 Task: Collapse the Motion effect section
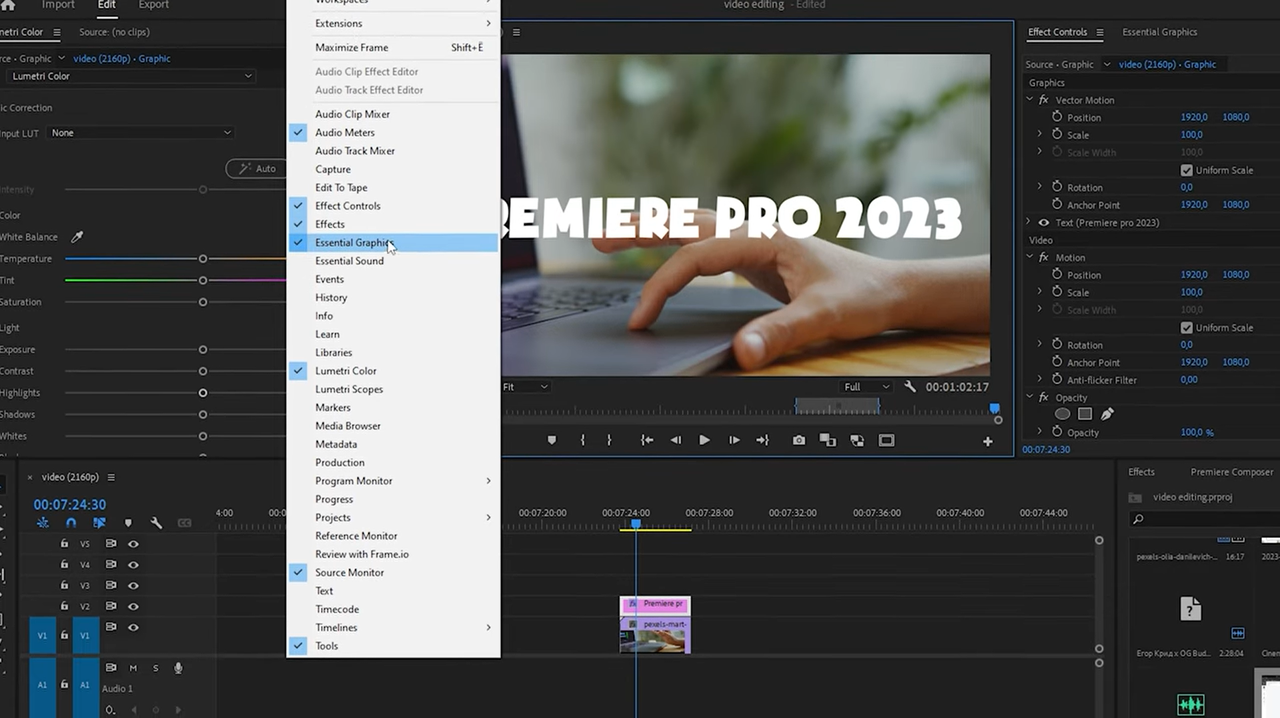coord(1030,258)
